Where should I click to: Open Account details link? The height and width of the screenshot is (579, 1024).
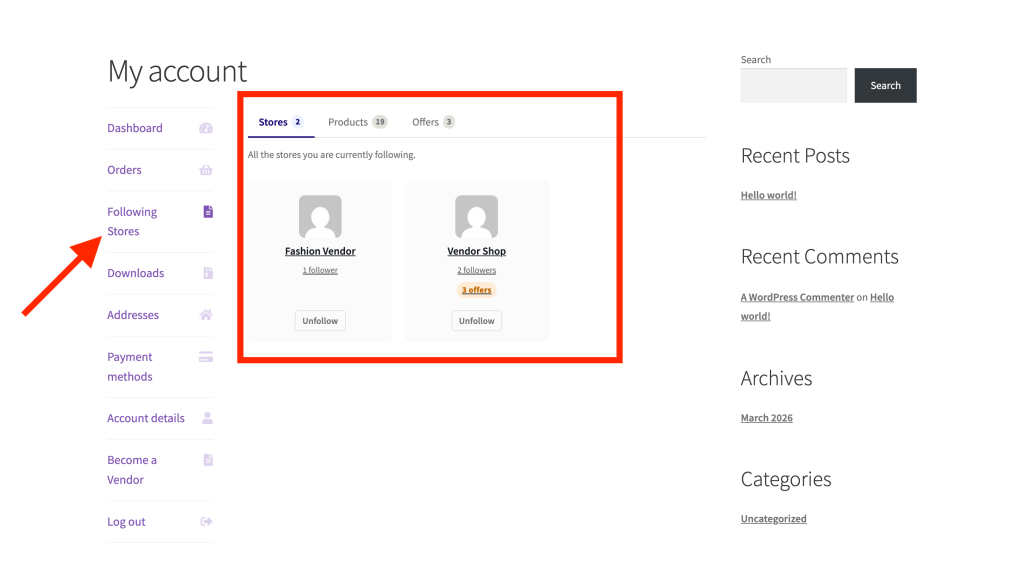pyautogui.click(x=146, y=418)
